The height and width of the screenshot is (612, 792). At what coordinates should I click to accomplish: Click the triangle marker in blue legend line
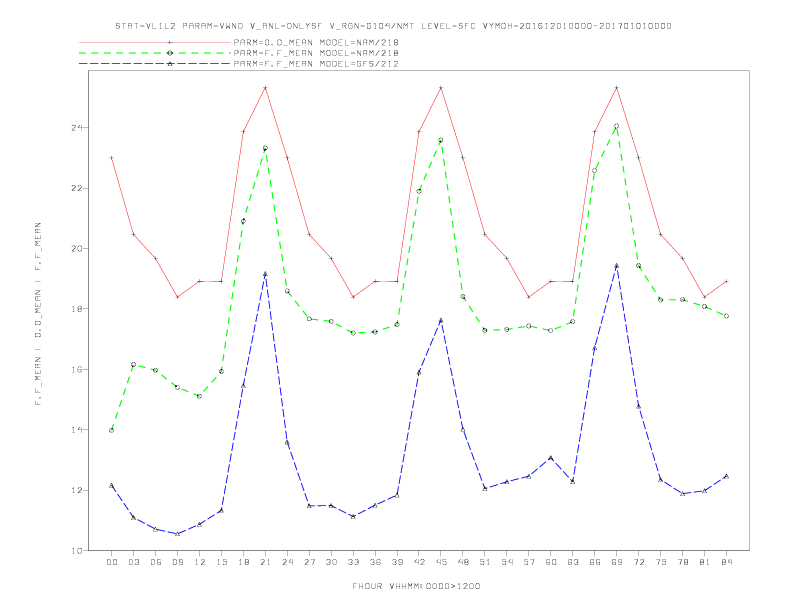pyautogui.click(x=170, y=64)
